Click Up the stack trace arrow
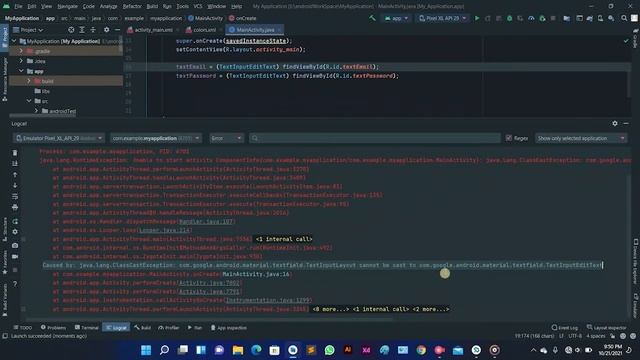 point(15,174)
